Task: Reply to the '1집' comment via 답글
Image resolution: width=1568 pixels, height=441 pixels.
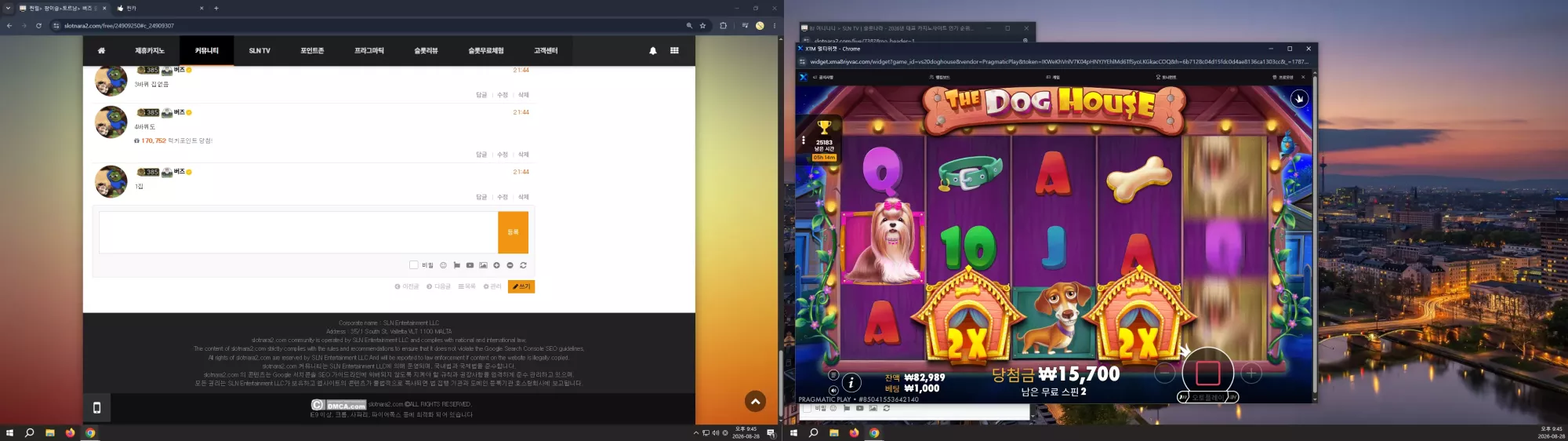Action: pyautogui.click(x=481, y=197)
